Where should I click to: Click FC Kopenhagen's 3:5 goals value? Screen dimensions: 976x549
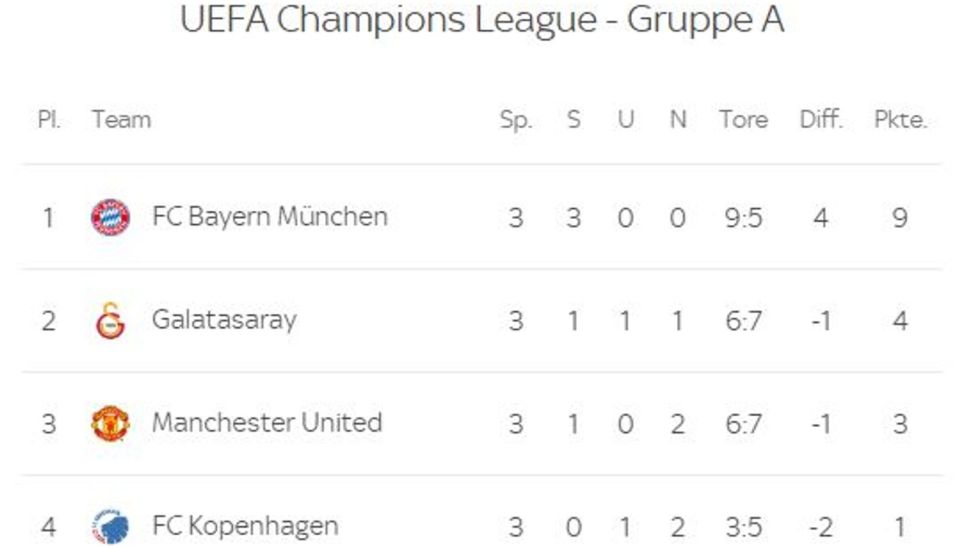click(x=743, y=528)
